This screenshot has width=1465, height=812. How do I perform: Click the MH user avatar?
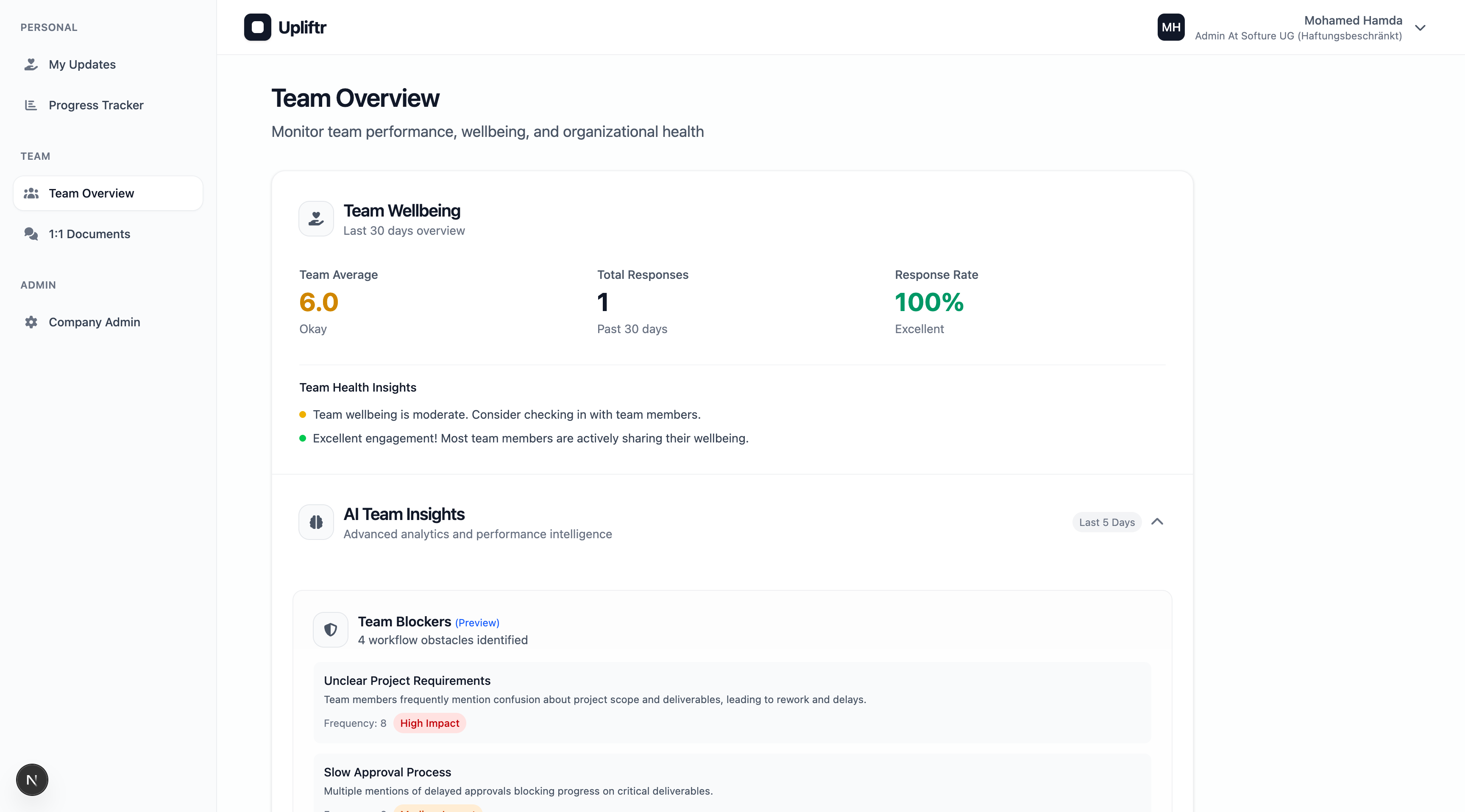1171,27
